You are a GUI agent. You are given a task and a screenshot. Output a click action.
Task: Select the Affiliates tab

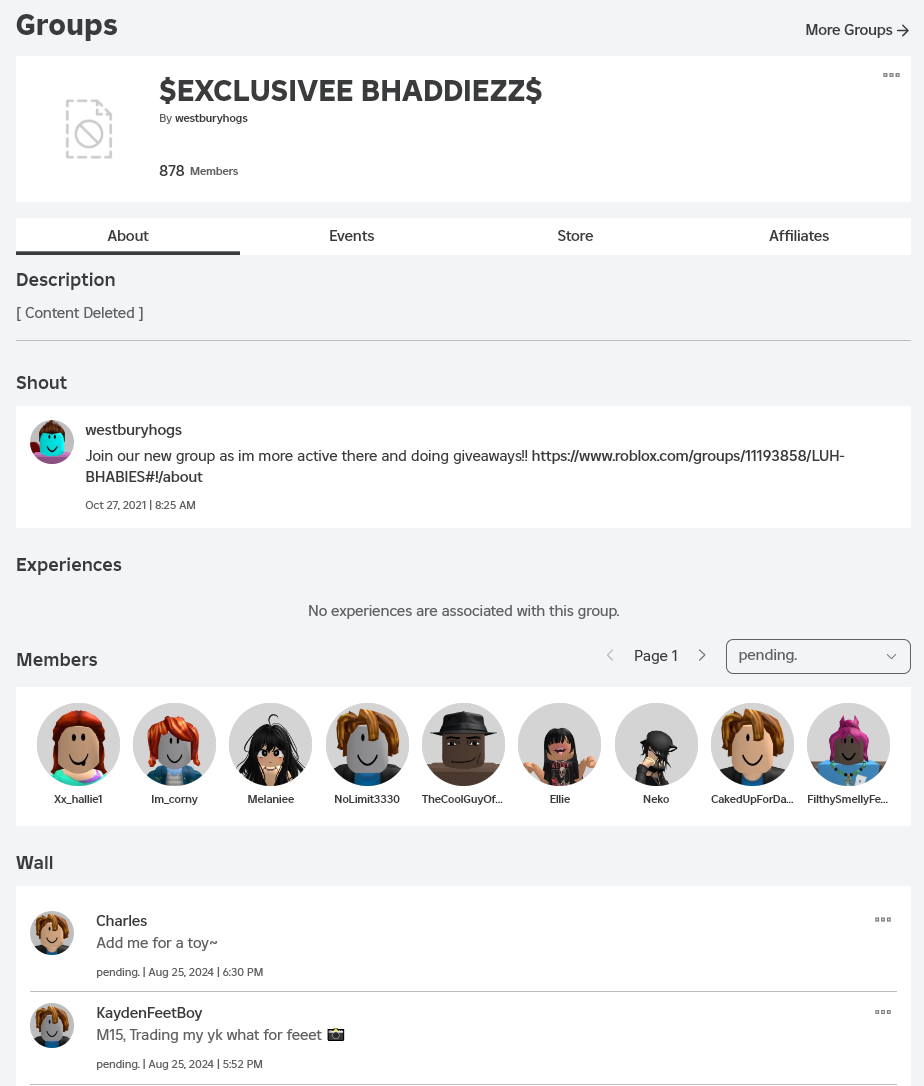799,236
